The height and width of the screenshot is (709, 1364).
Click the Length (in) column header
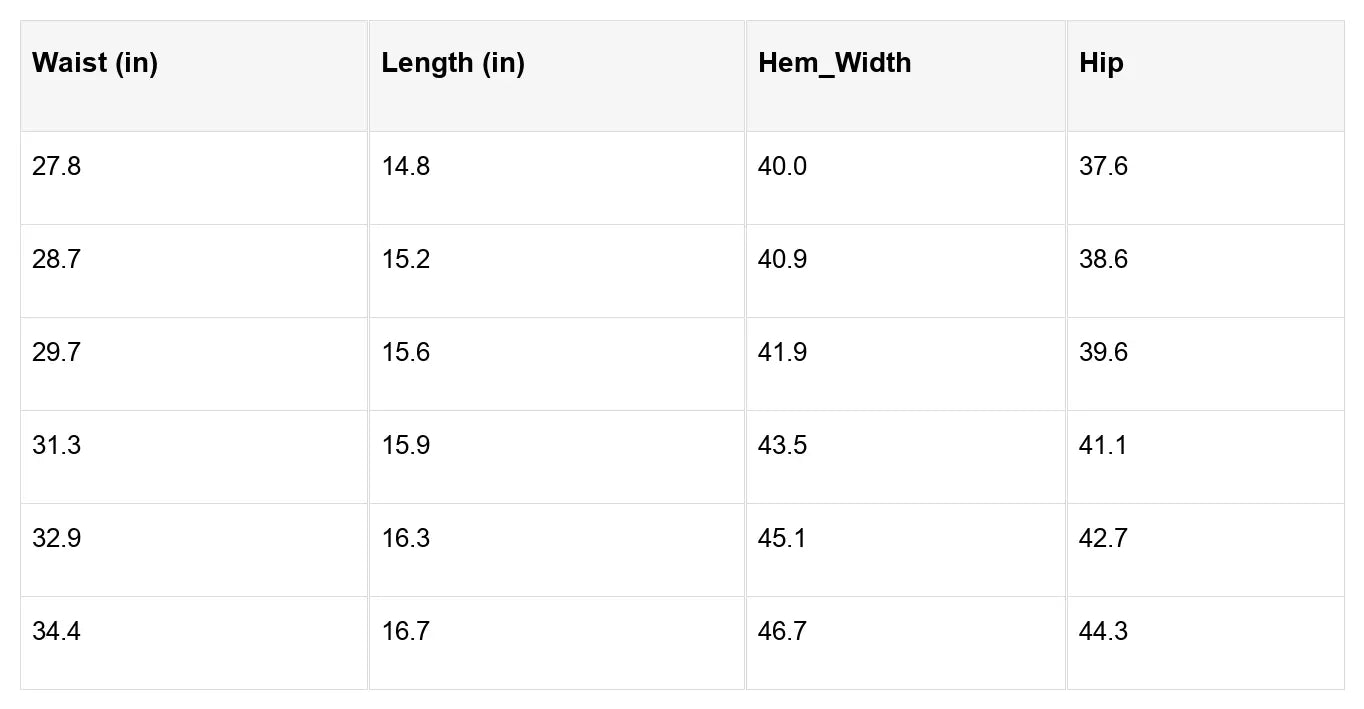pos(453,63)
